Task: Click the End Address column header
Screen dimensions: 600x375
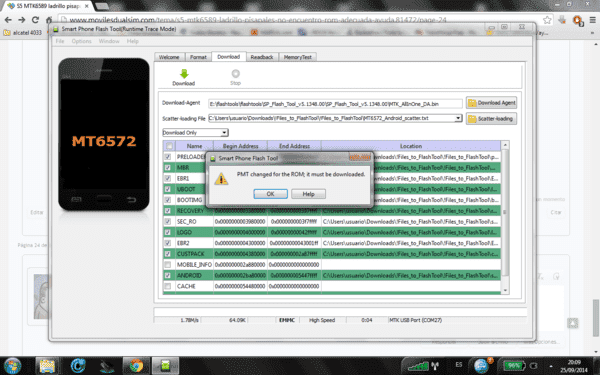Action: 294,146
